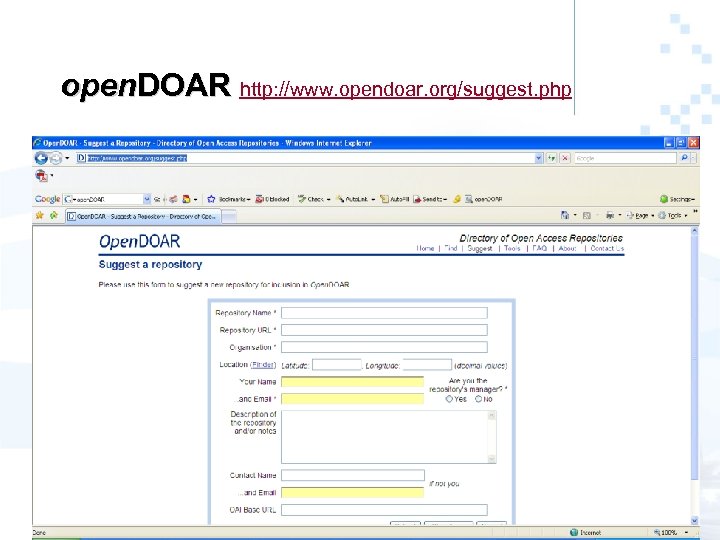Open the FAQ navigation link
Screen dimensions: 720x540
coord(540,248)
